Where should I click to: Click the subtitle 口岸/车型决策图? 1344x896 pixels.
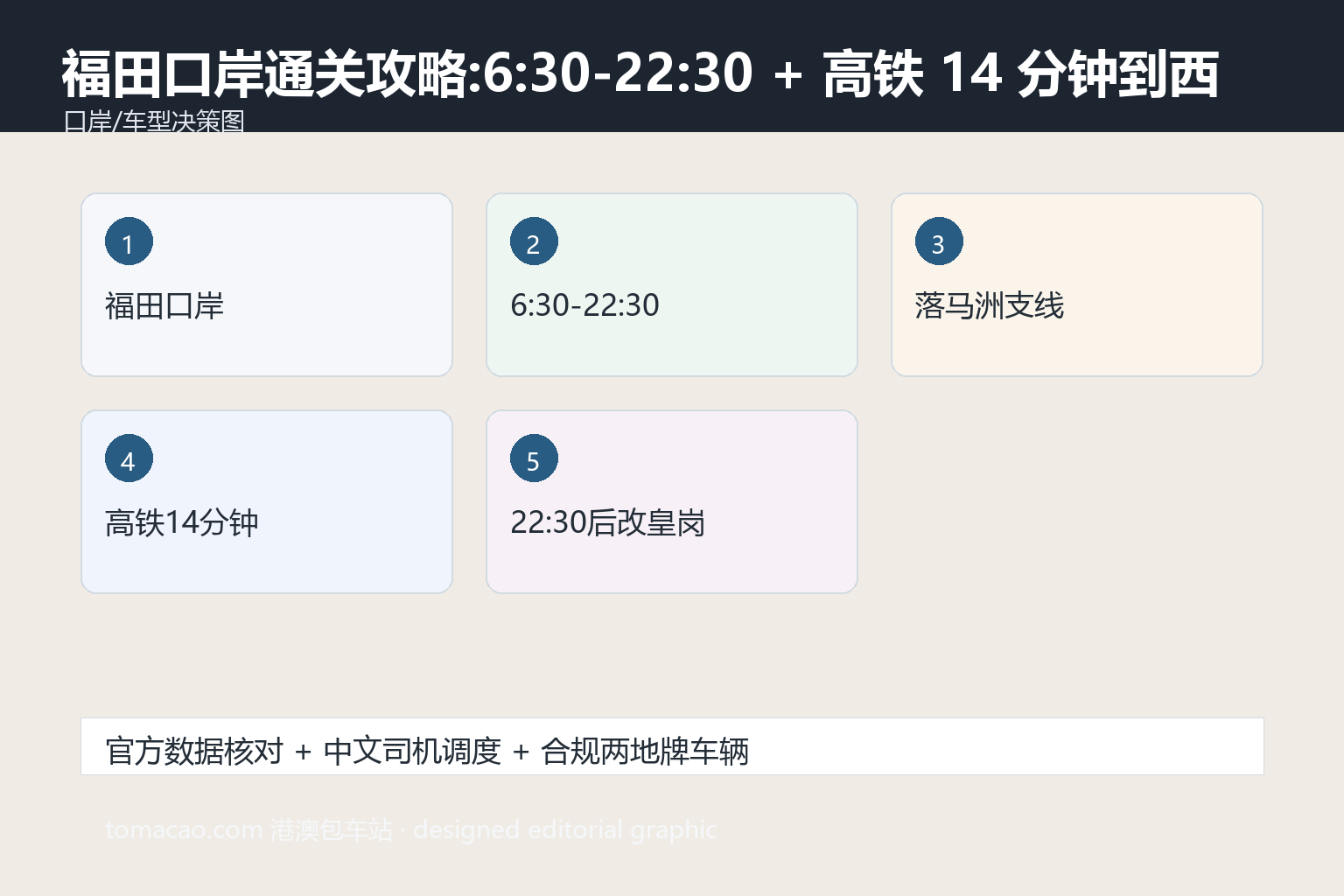coord(154,121)
